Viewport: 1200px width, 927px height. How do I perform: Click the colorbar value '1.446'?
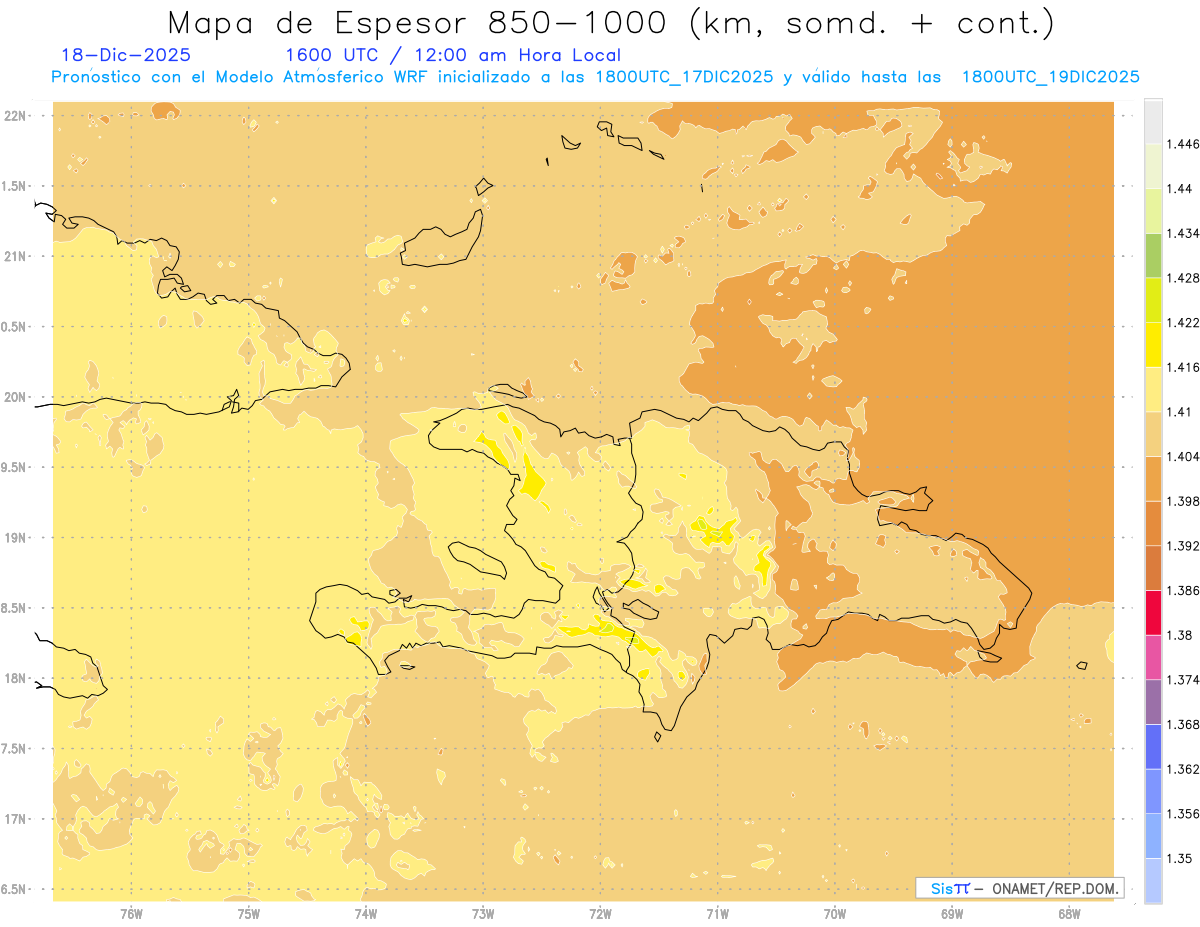pyautogui.click(x=1182, y=145)
